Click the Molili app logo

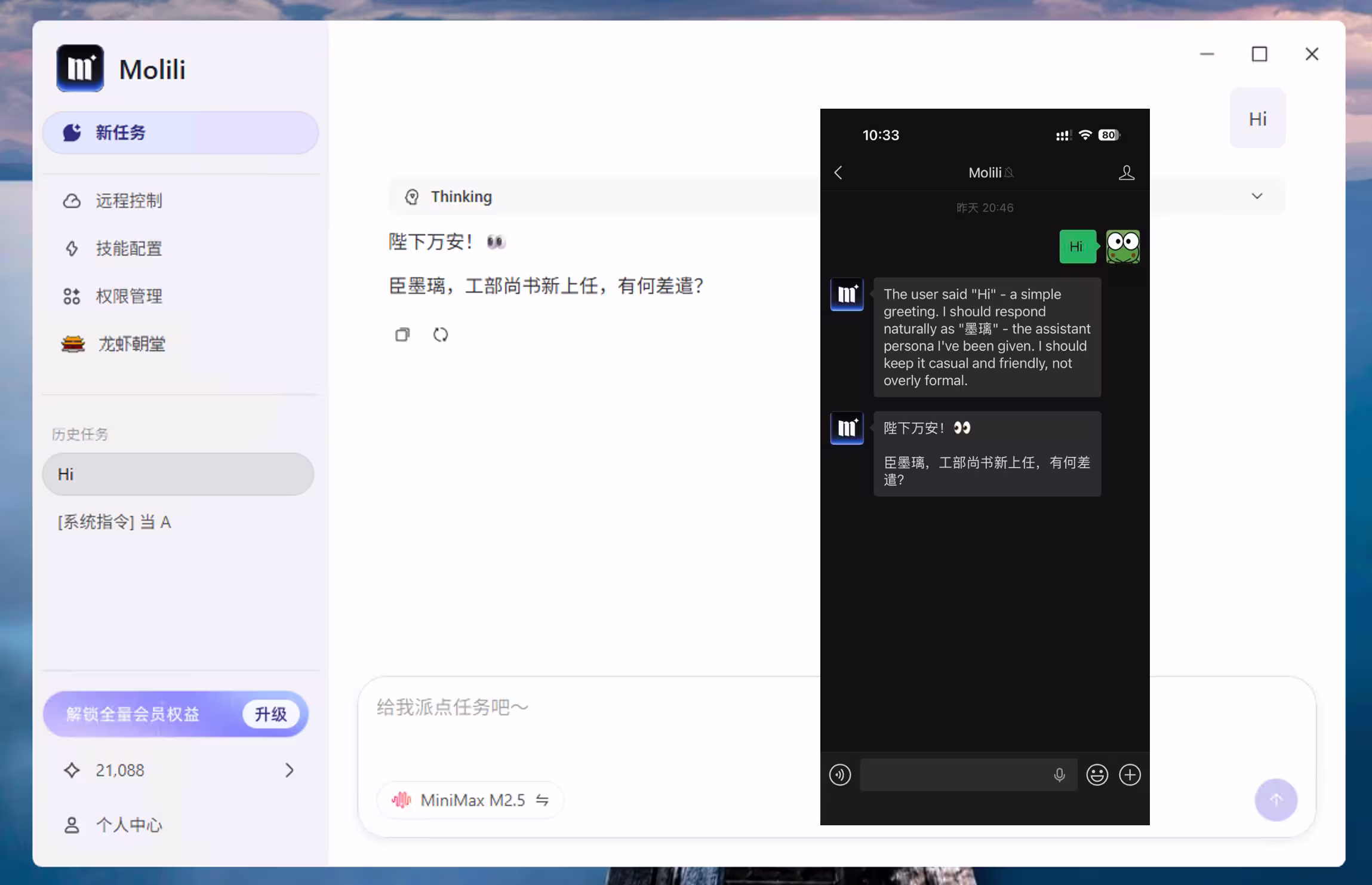pyautogui.click(x=81, y=67)
